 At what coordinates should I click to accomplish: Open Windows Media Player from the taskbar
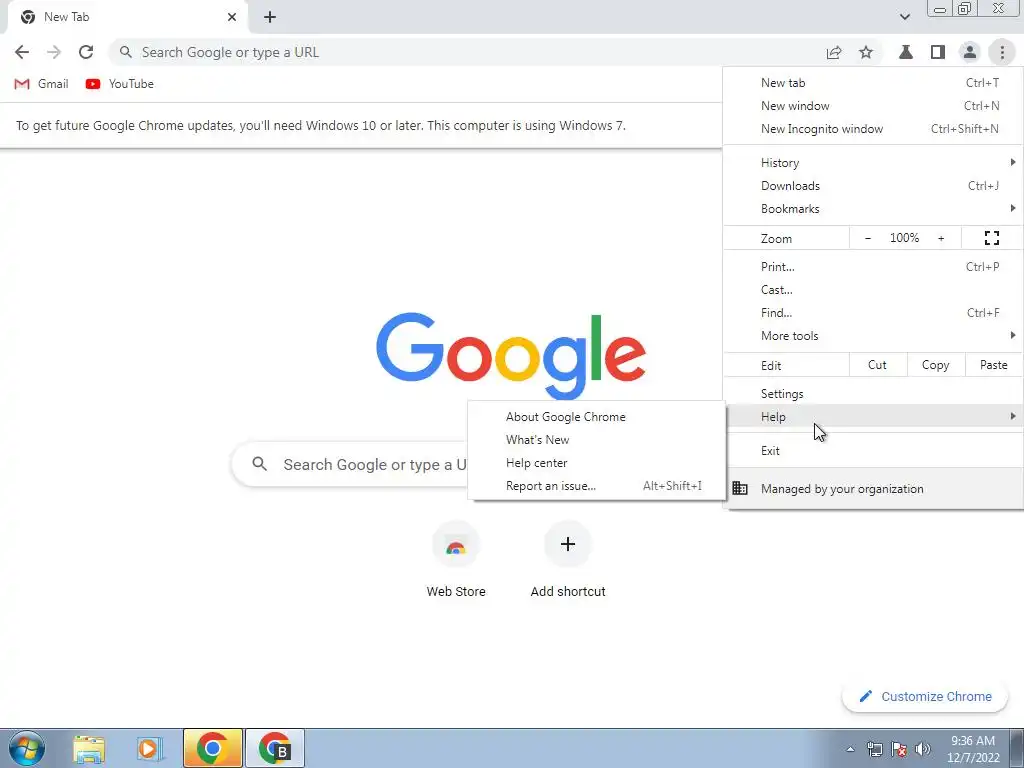point(149,748)
